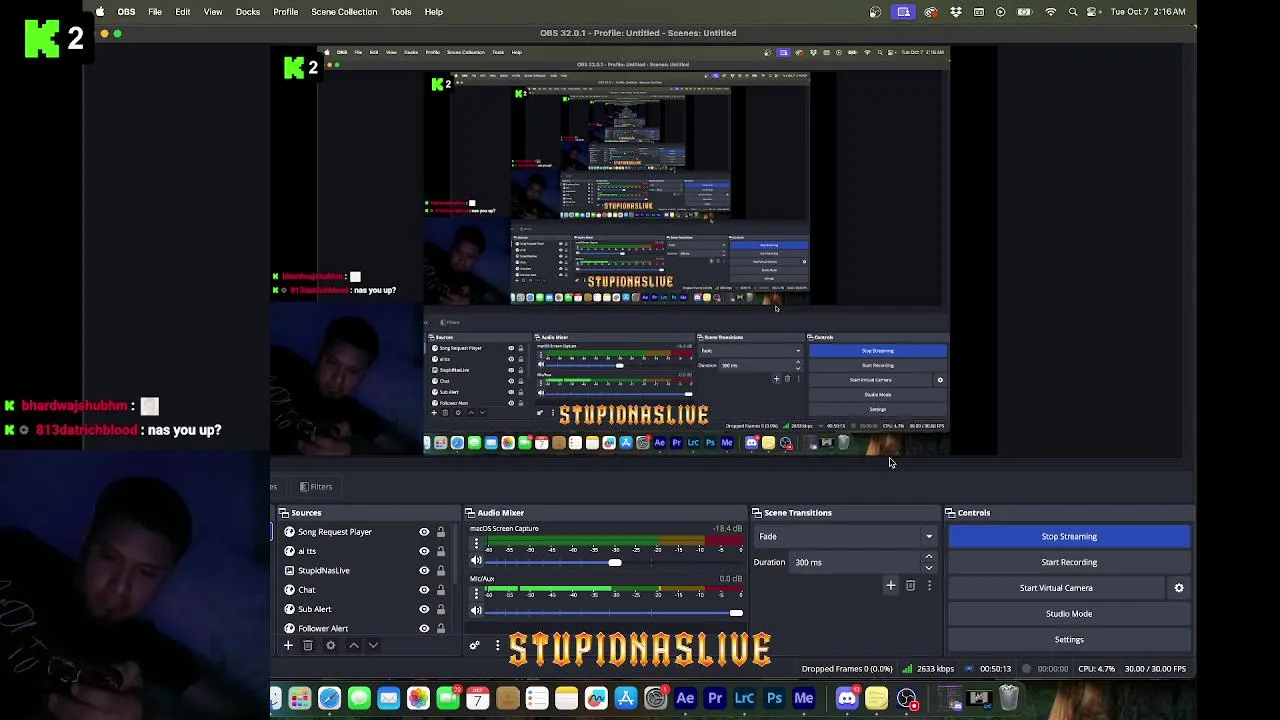Hide the ai tts source
Screen dimensions: 1280x720
tap(424, 551)
